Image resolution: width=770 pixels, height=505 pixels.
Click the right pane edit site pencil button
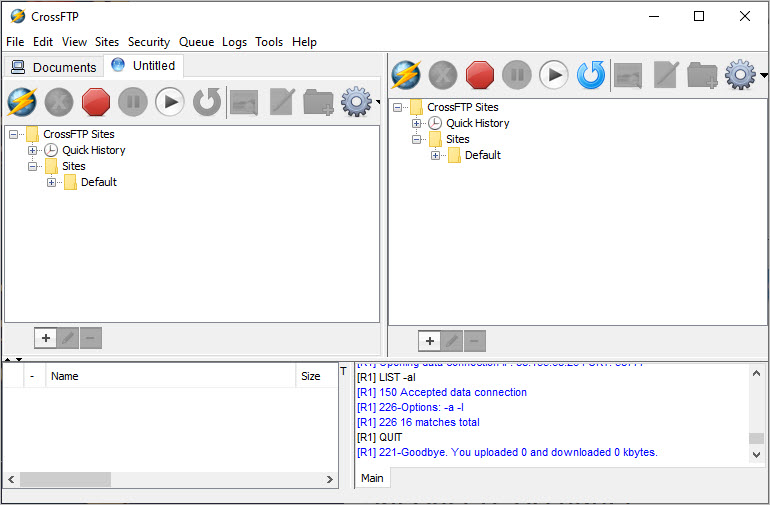(452, 341)
